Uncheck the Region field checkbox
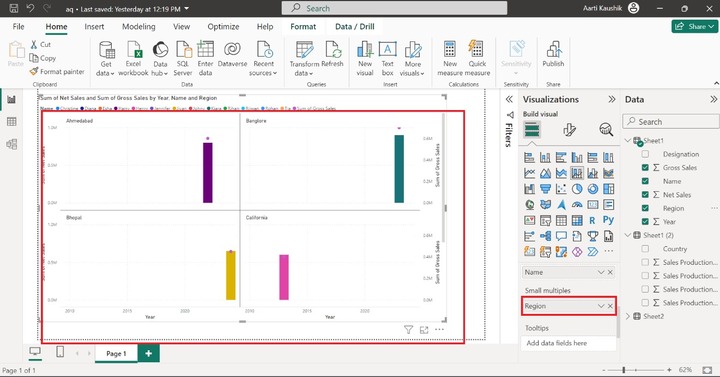The height and width of the screenshot is (377, 720). point(645,208)
